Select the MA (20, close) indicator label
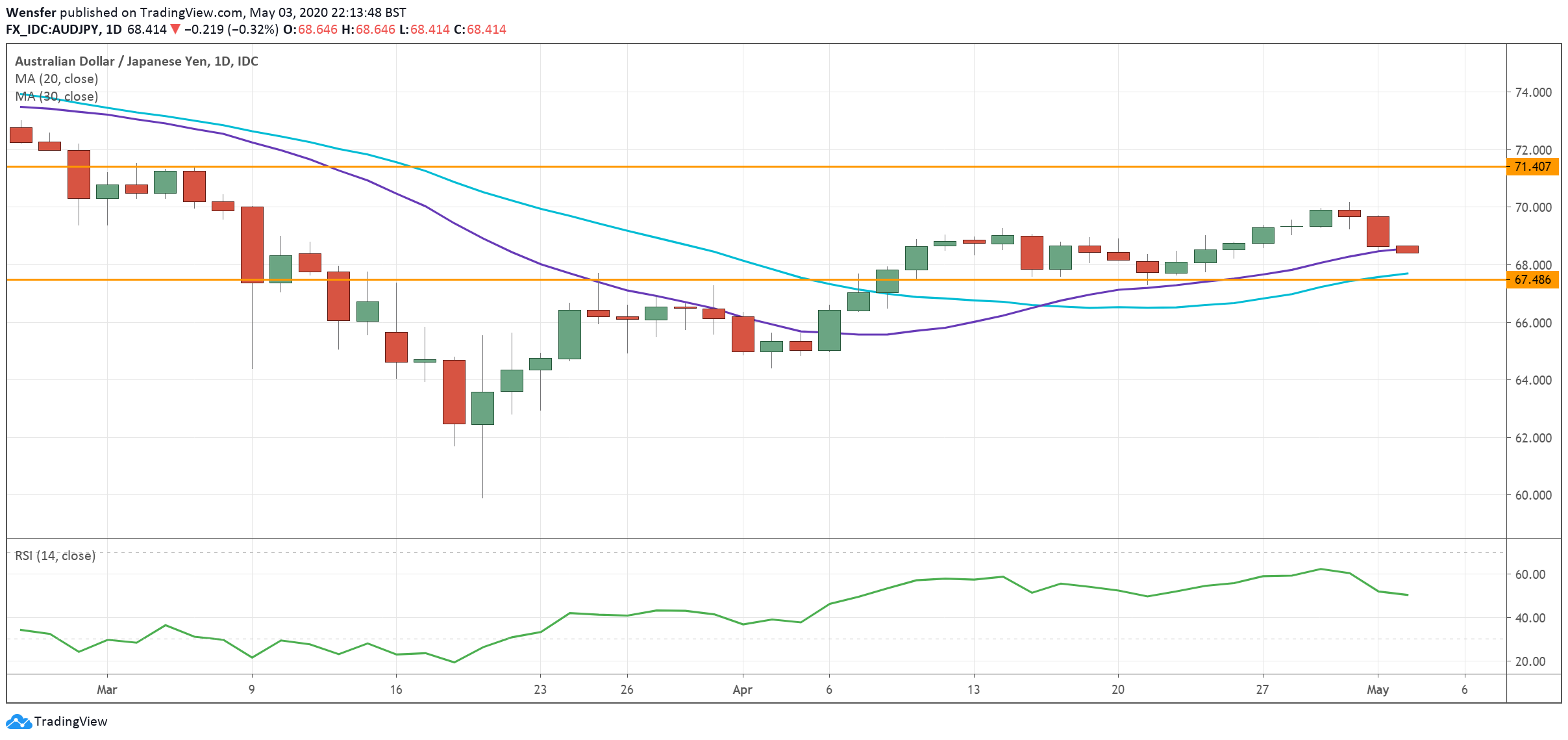 point(56,79)
